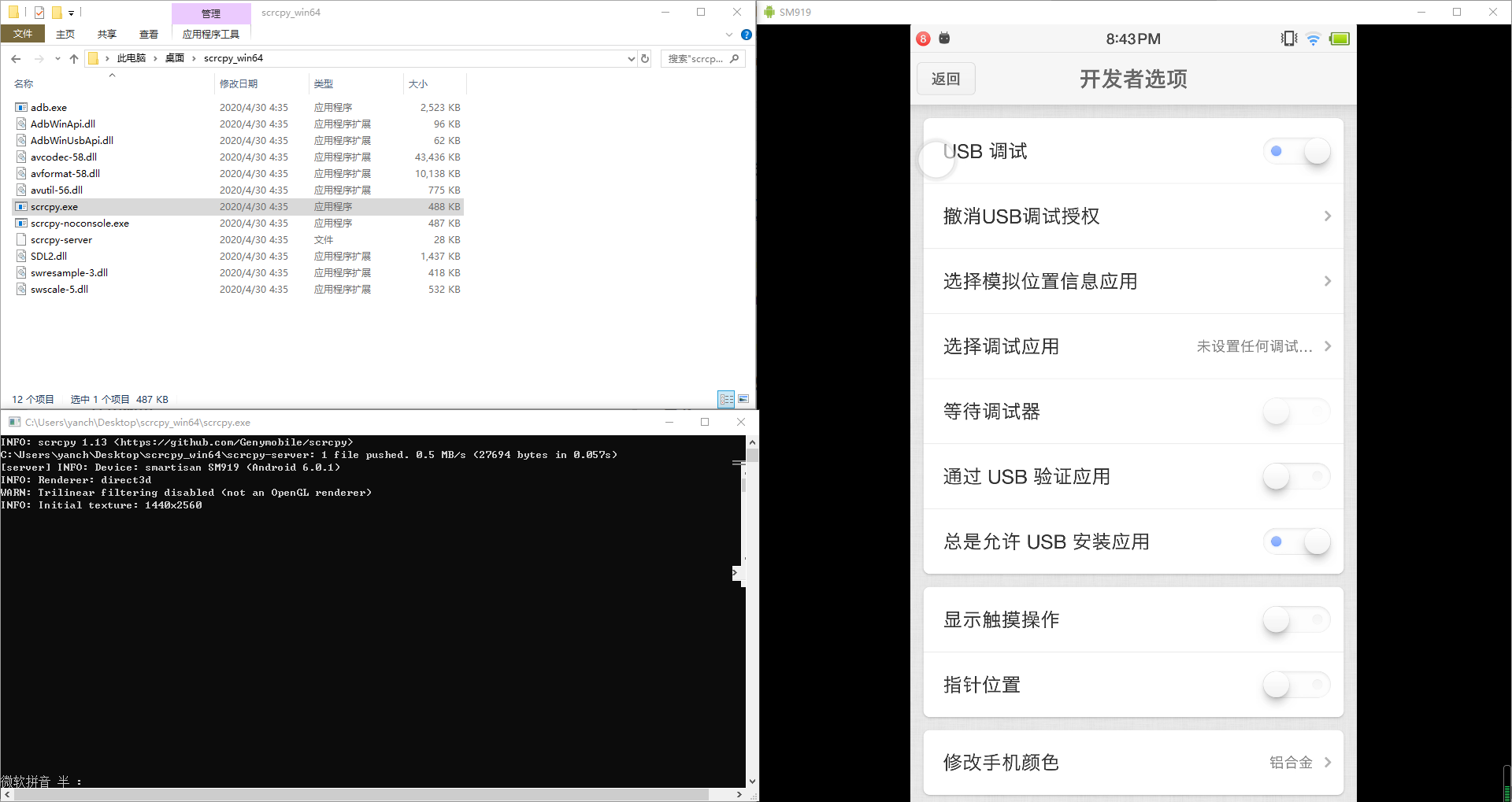Click the properties checkmark in quick access toolbar
The width and height of the screenshot is (1512, 802).
click(x=39, y=12)
